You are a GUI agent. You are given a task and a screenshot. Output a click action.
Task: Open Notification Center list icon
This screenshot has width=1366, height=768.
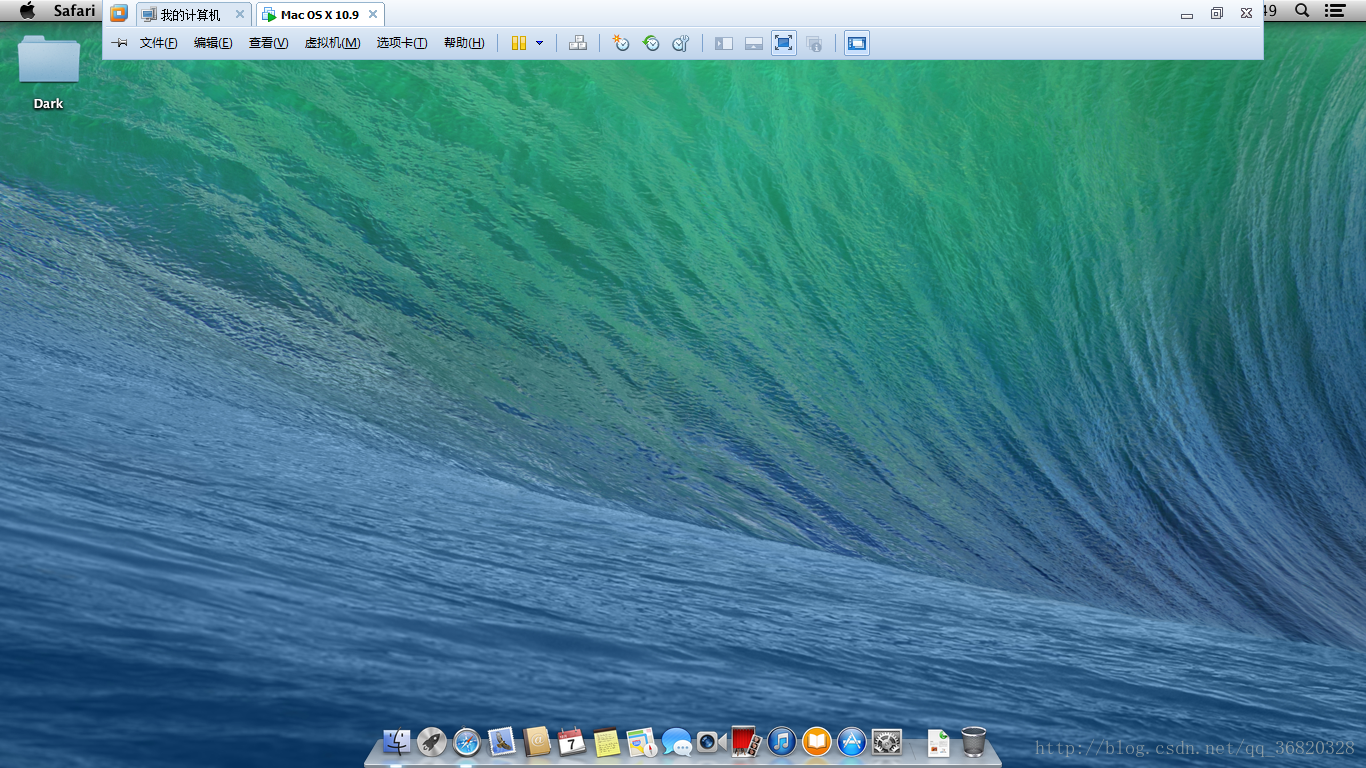click(1335, 11)
